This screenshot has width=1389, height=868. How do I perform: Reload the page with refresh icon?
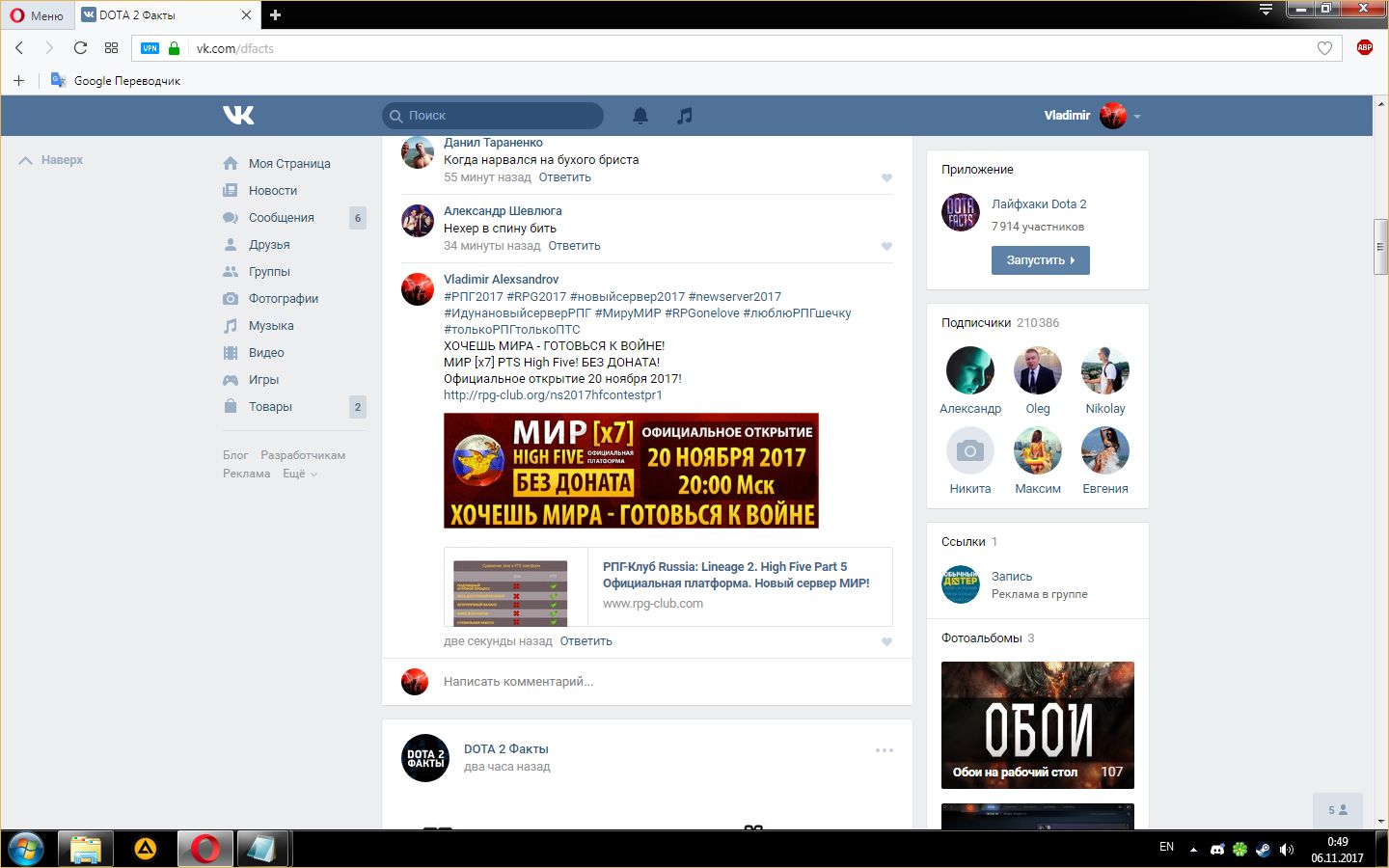click(x=80, y=48)
